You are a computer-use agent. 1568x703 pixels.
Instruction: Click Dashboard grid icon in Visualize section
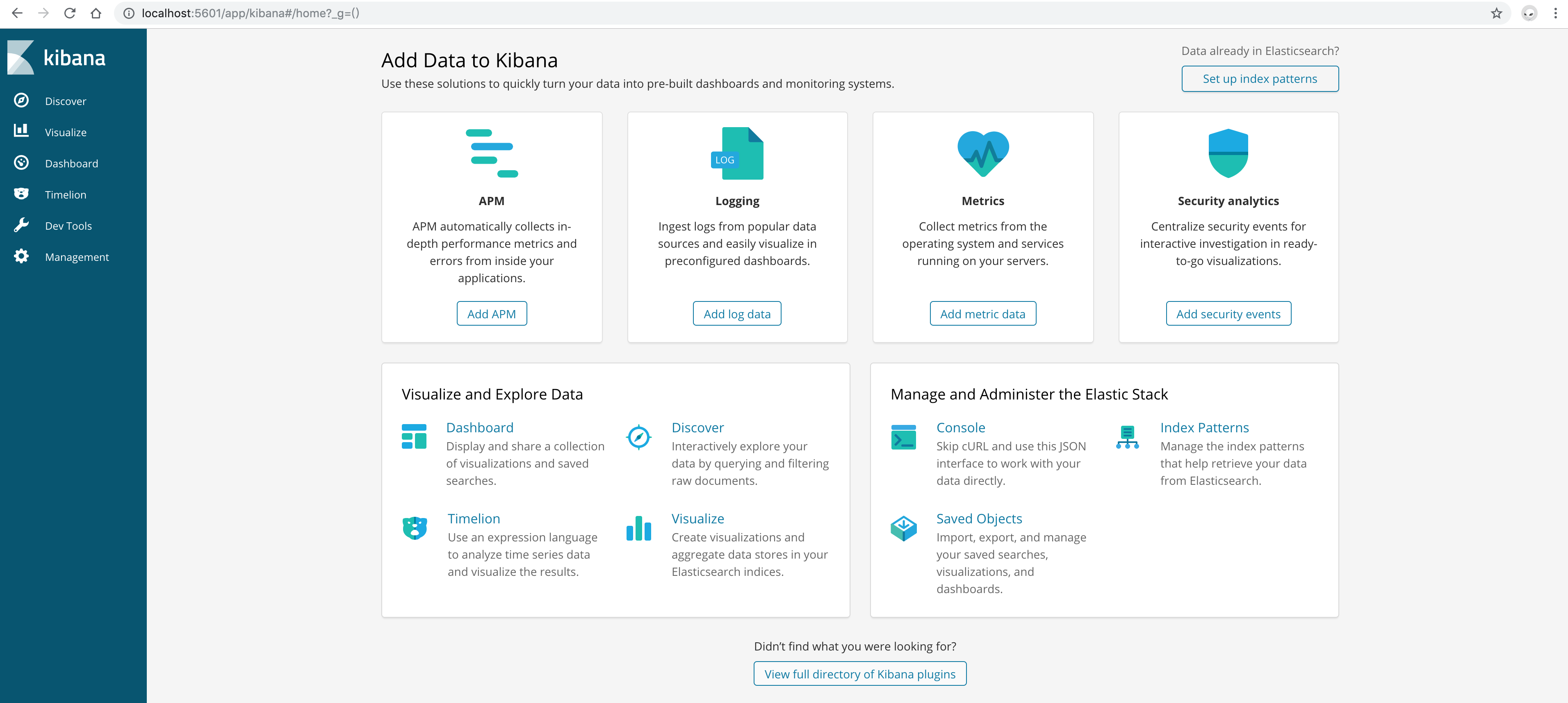tap(414, 436)
